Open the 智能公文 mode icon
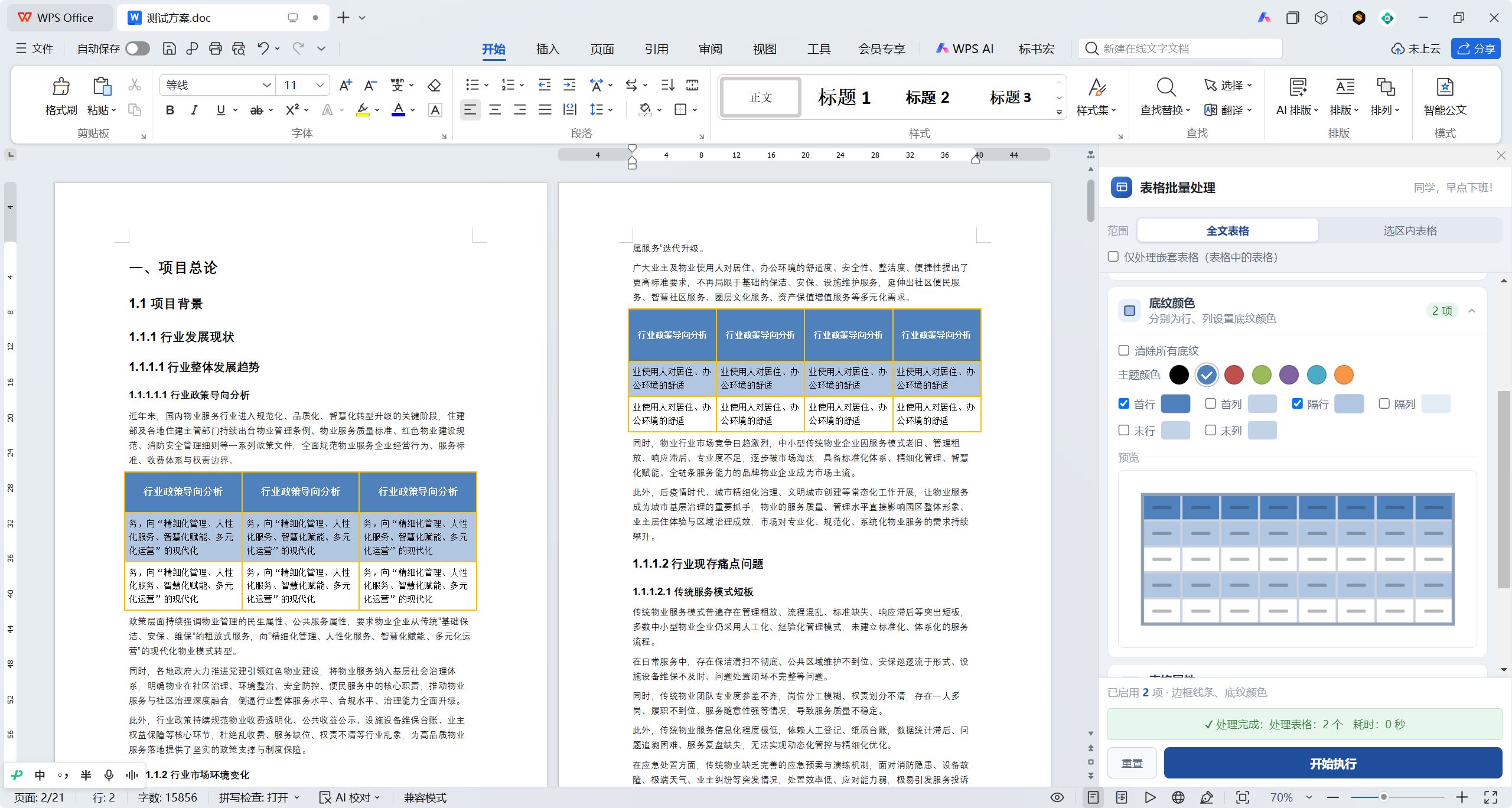 point(1445,97)
